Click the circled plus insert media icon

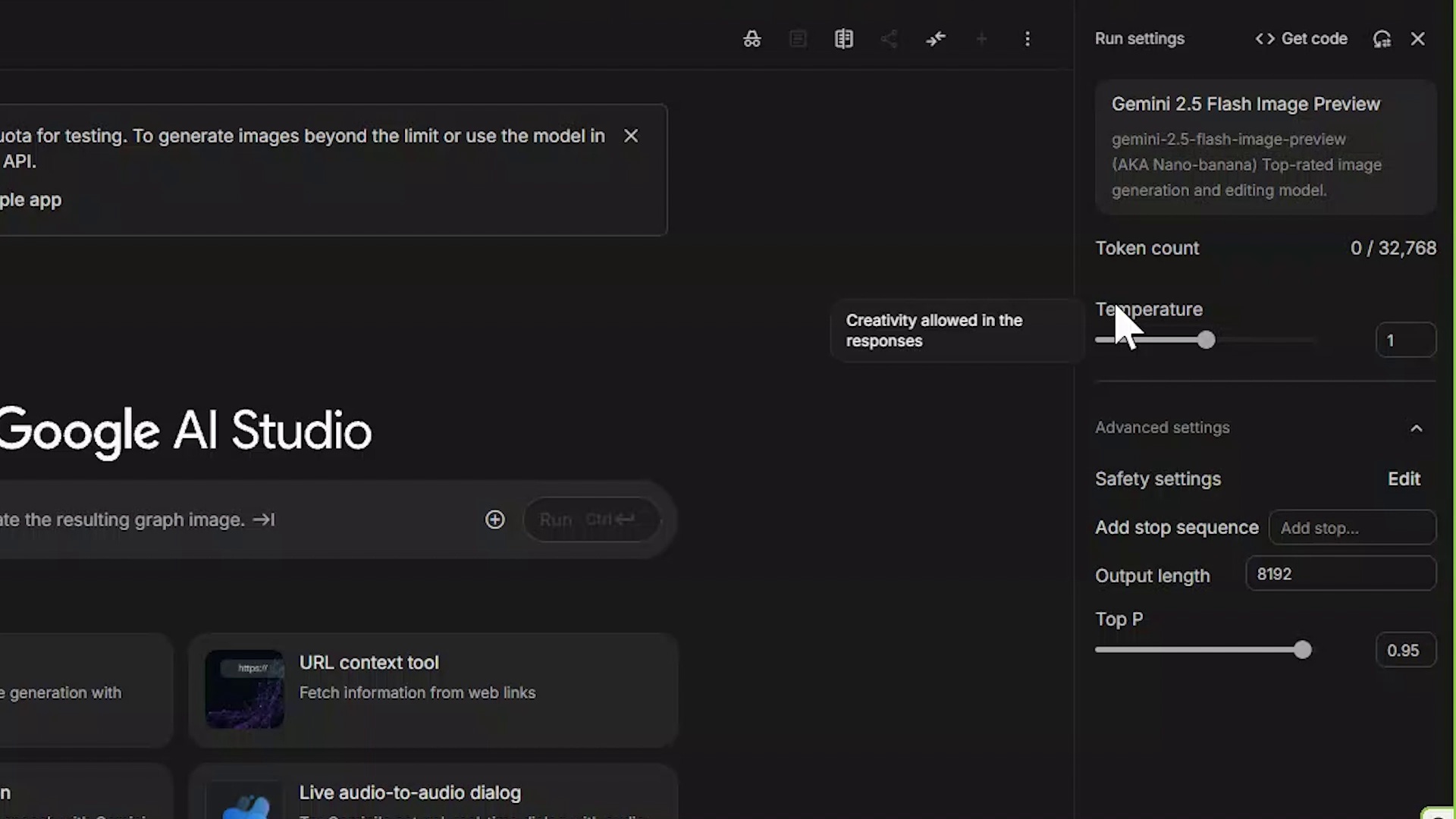[x=494, y=519]
